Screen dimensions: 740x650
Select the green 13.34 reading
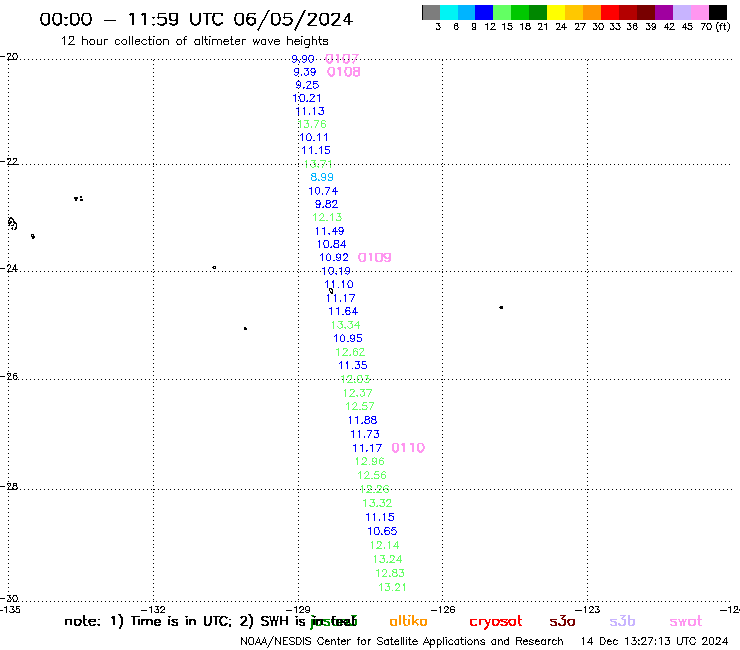[345, 325]
